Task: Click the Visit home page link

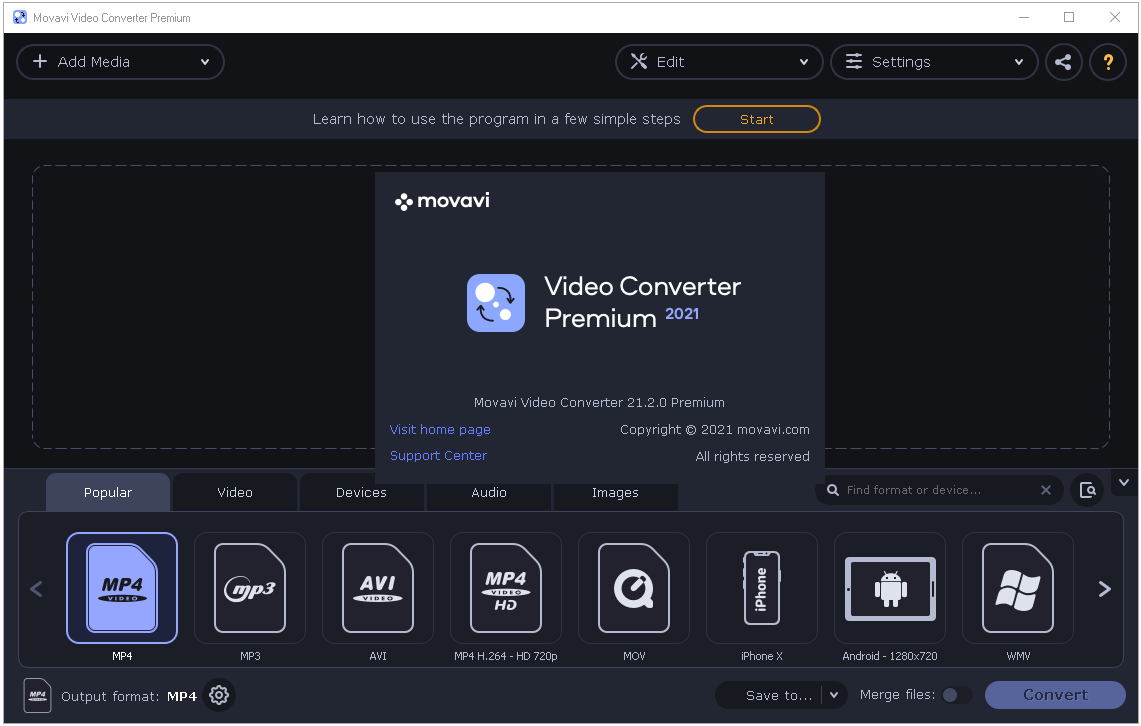Action: click(x=440, y=429)
